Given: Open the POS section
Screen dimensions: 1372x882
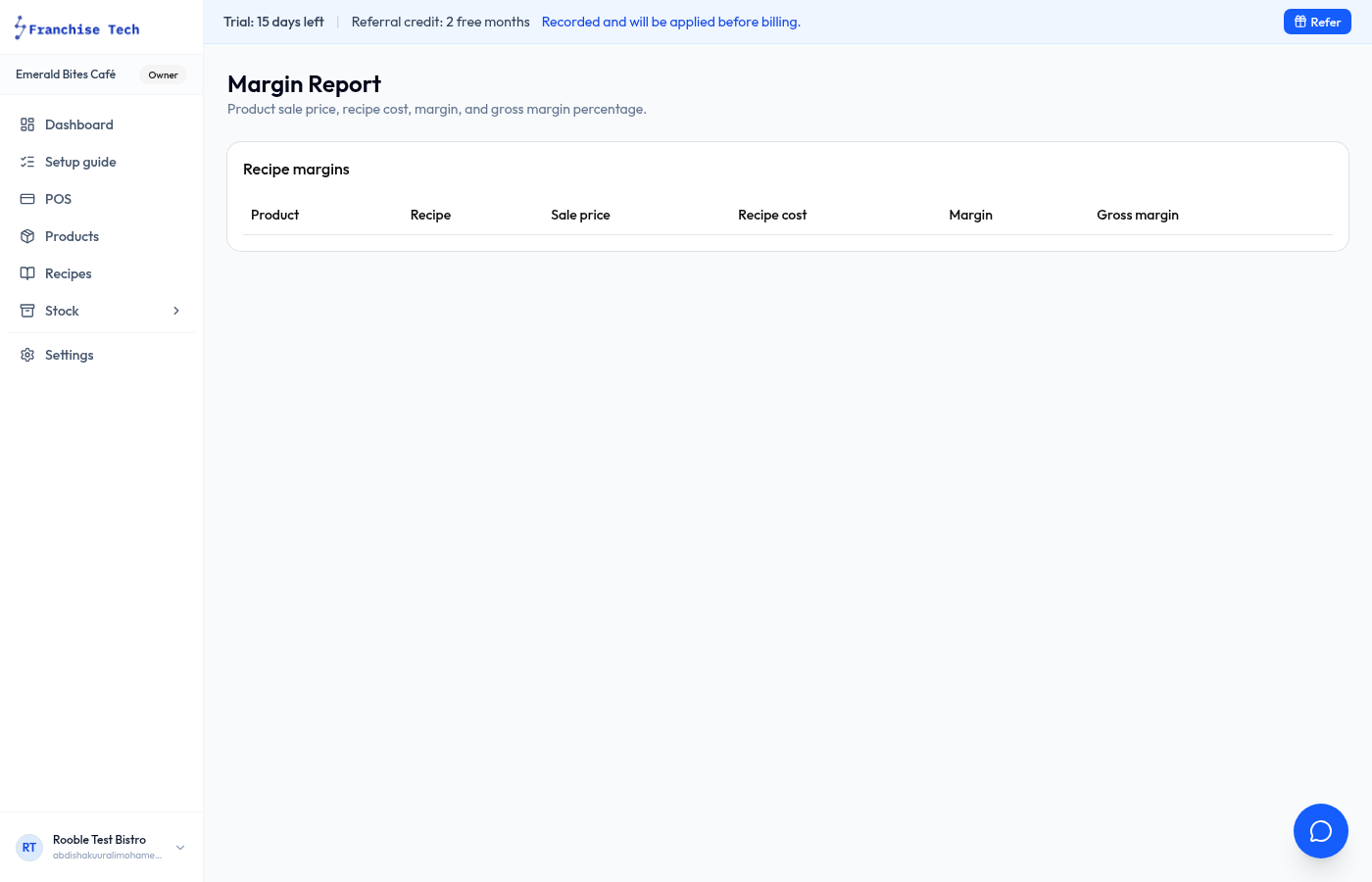Looking at the screenshot, I should 102,199.
